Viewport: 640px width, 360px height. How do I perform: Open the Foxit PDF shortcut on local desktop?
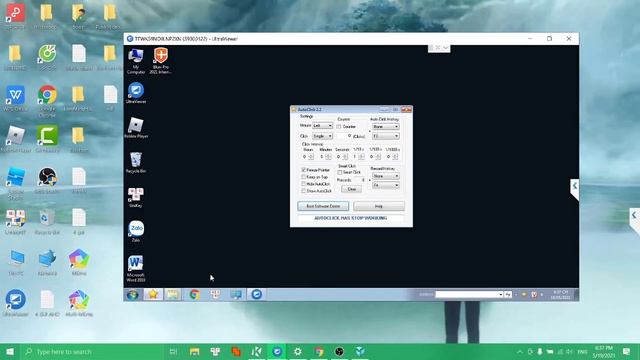coord(16,17)
